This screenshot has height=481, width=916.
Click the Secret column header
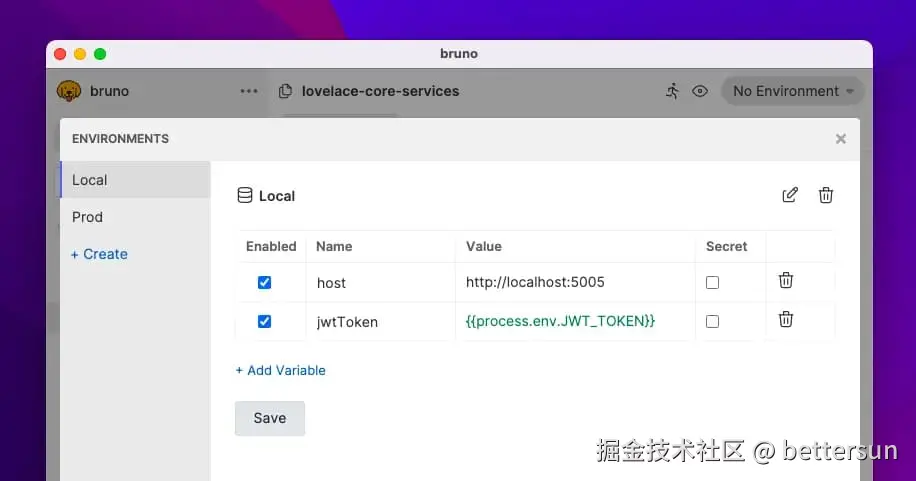(726, 247)
